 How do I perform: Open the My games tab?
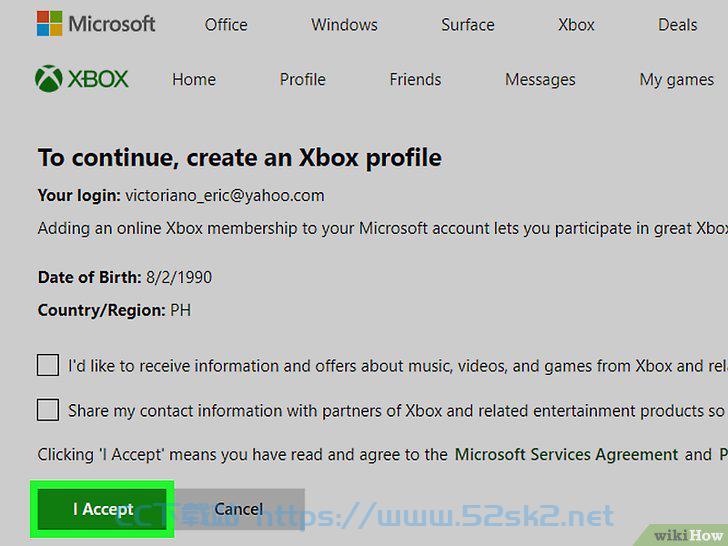(x=676, y=79)
